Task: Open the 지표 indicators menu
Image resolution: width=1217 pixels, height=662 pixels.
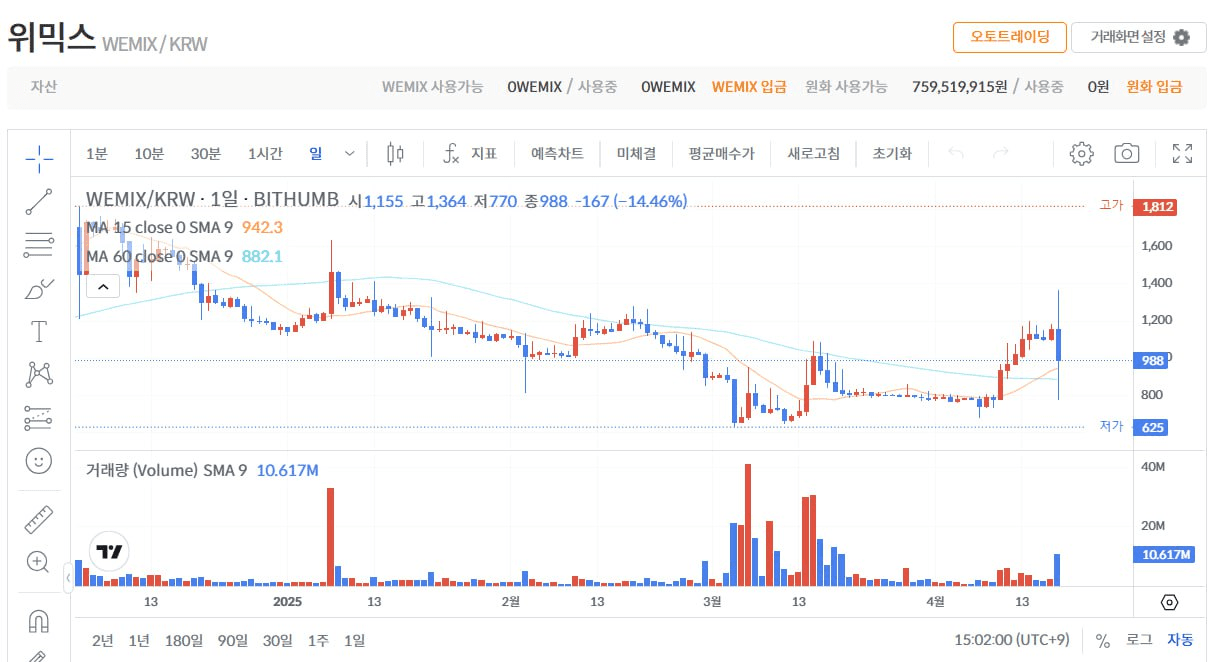Action: pyautogui.click(x=470, y=154)
